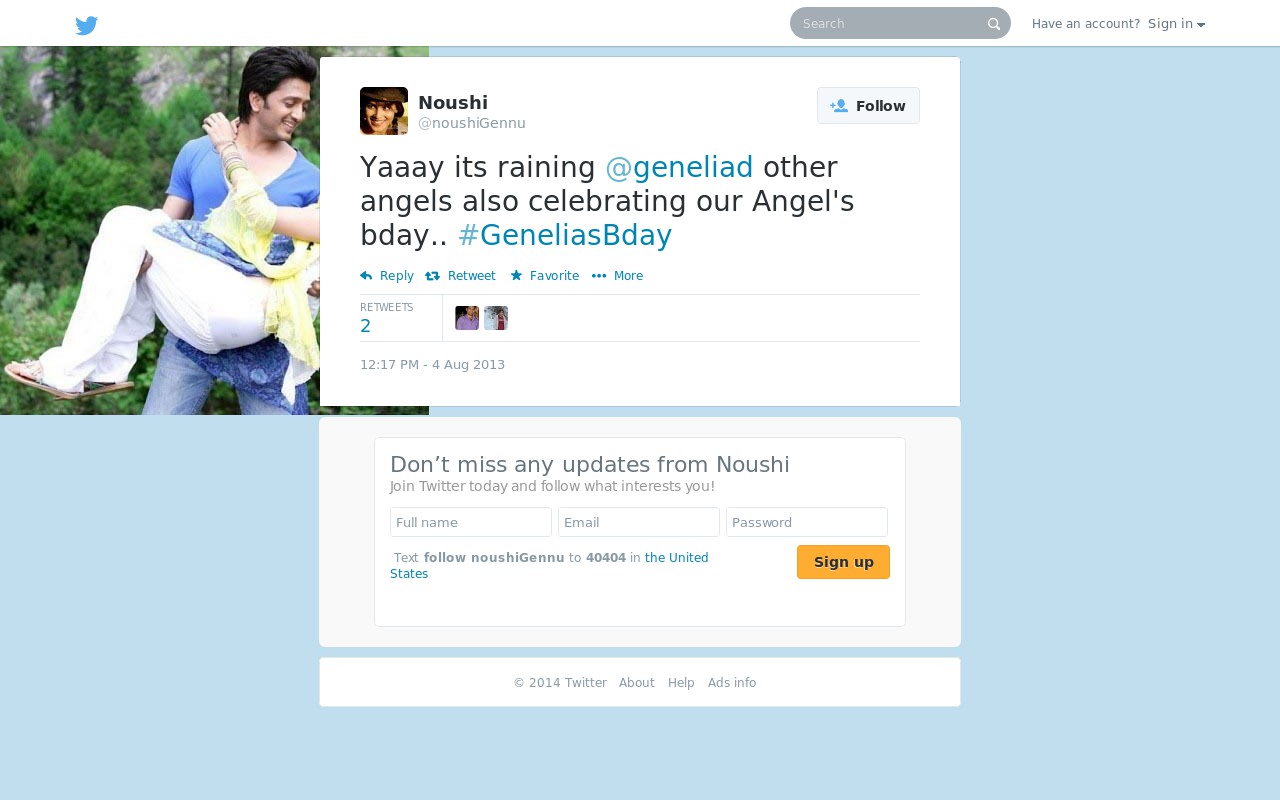Click the search magnifier icon
The height and width of the screenshot is (800, 1280).
coord(994,24)
